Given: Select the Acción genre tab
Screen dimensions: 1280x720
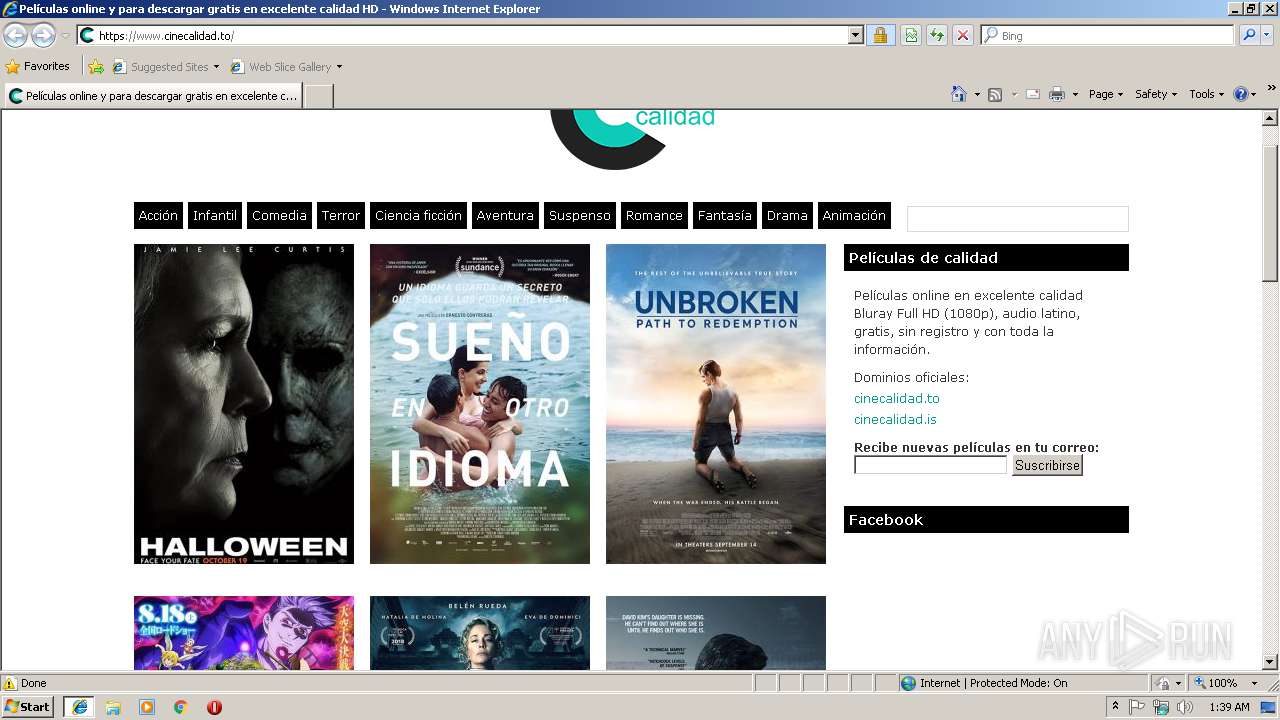Looking at the screenshot, I should click(158, 215).
